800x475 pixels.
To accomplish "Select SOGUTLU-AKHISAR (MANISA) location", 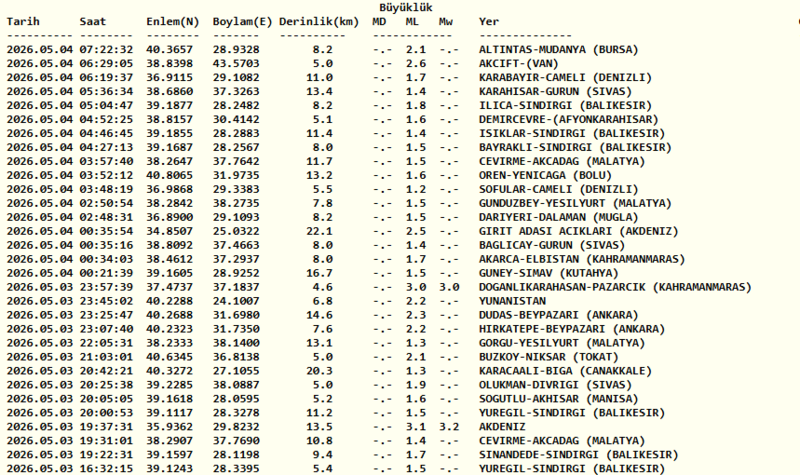I will [559, 399].
